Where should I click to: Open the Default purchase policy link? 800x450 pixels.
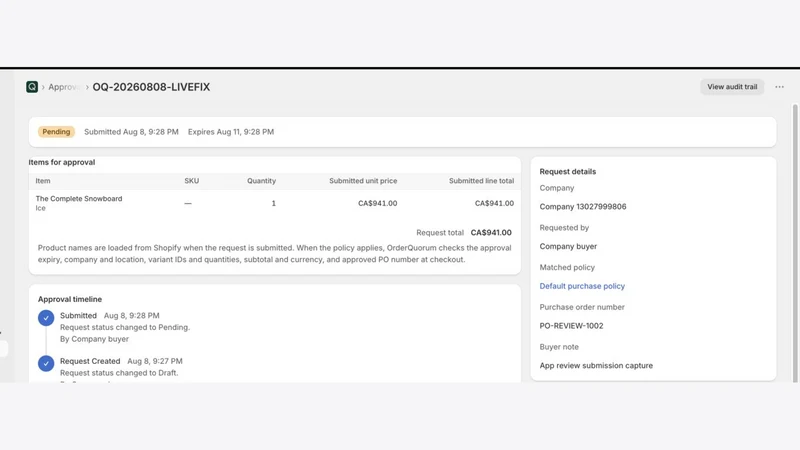[582, 286]
